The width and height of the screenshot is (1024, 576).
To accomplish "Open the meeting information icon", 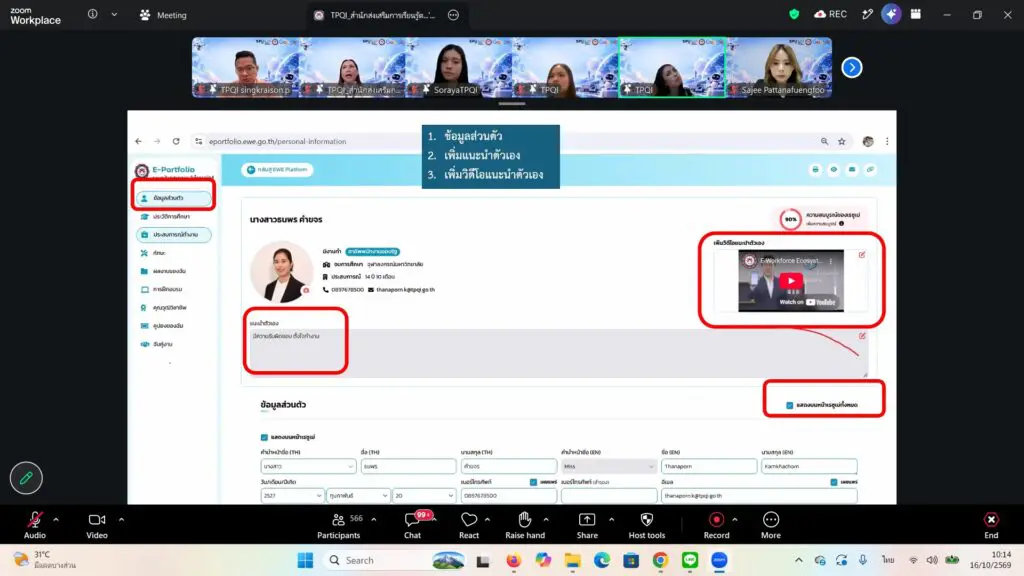I will click(x=93, y=14).
